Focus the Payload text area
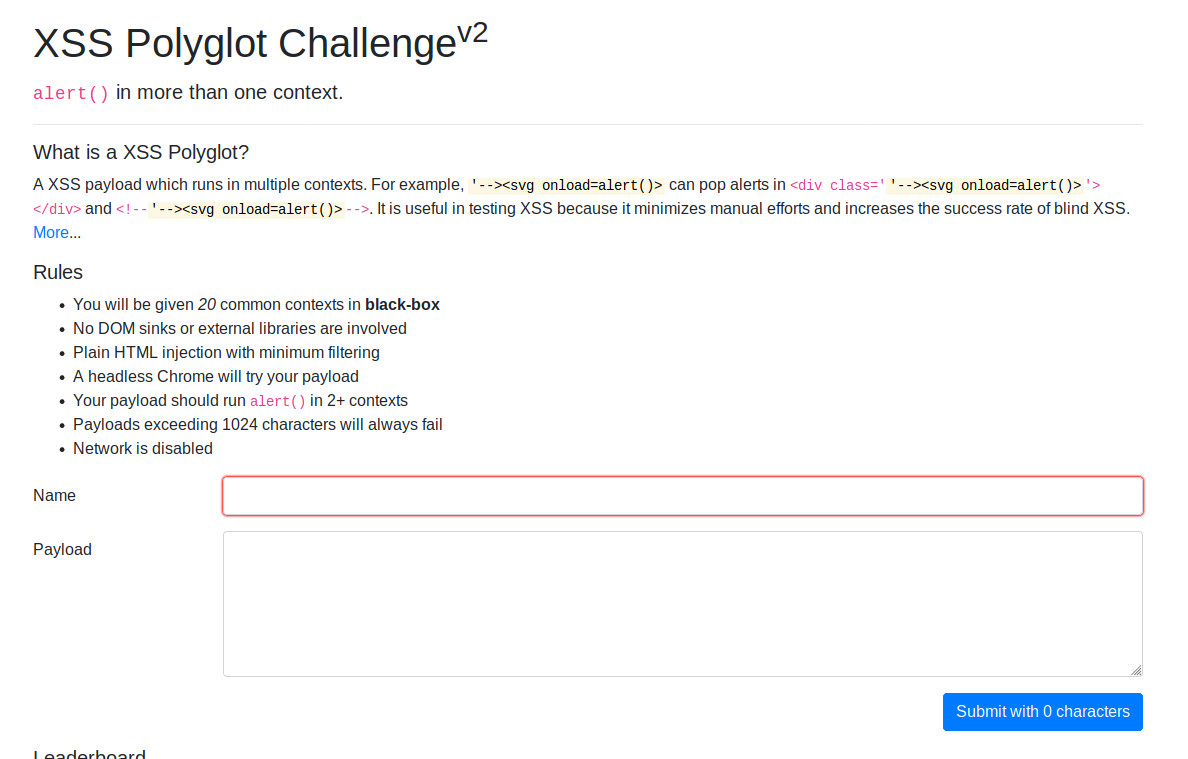The height and width of the screenshot is (759, 1188). point(682,603)
